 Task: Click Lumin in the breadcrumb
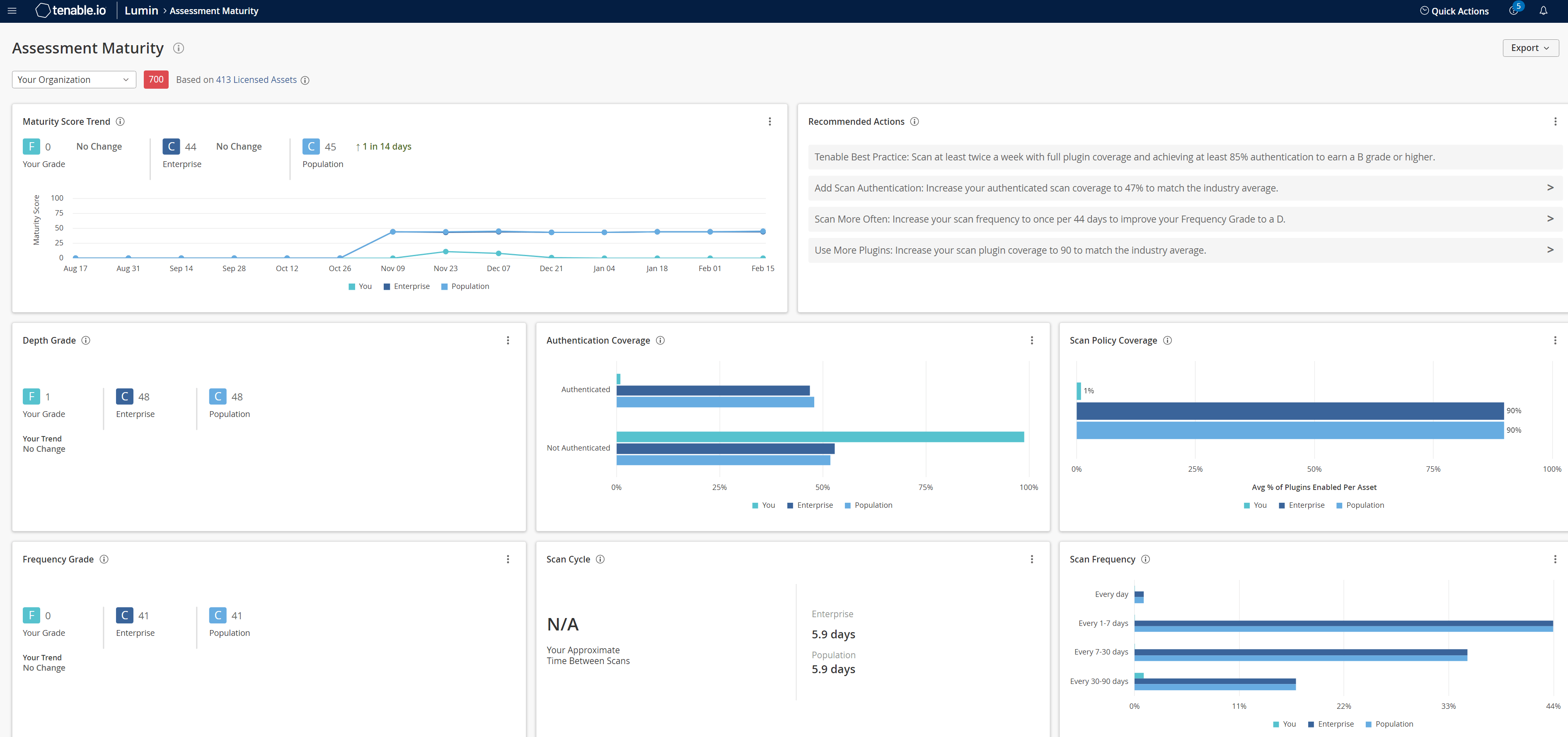[141, 10]
